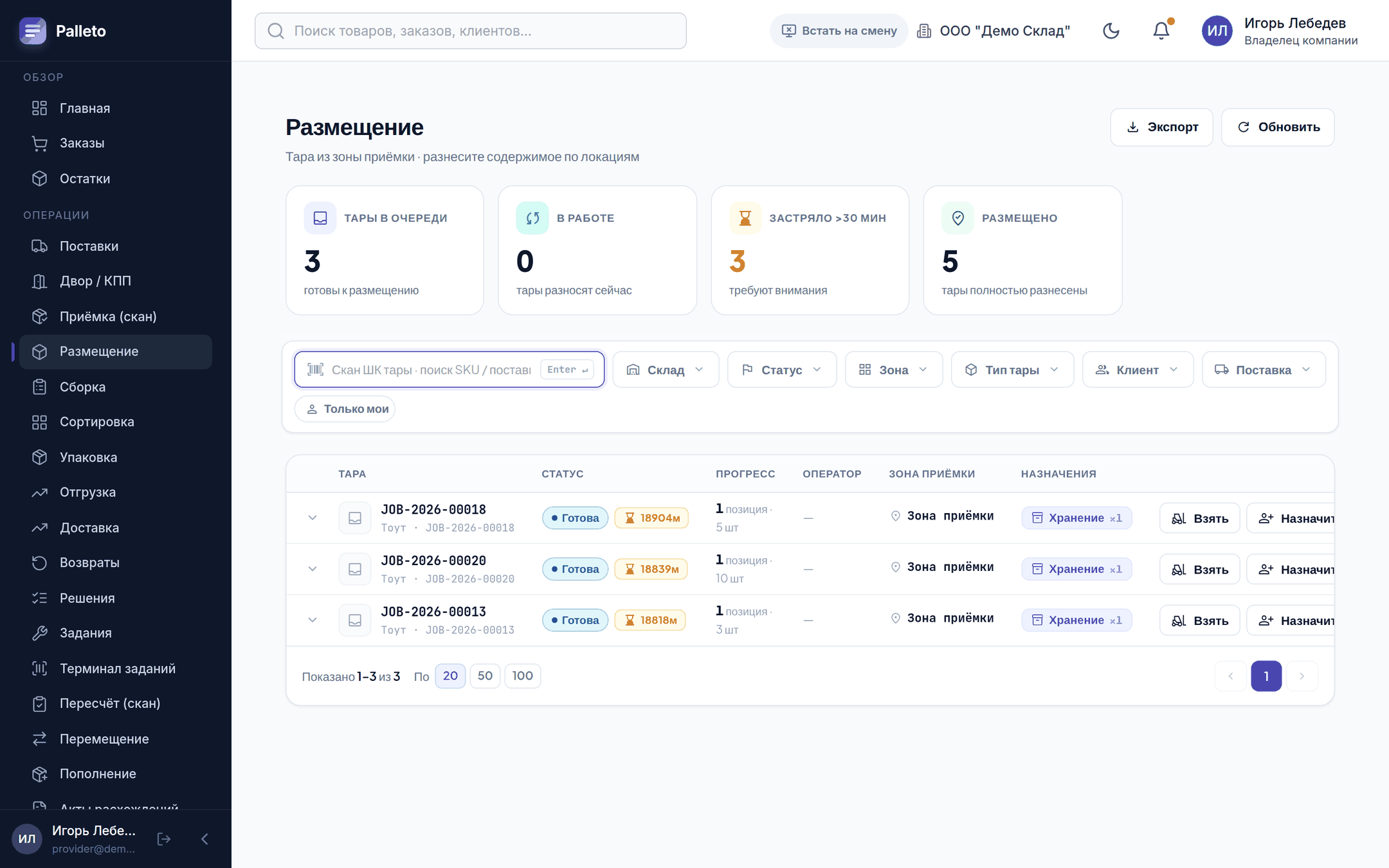Focus the global search field
Viewport: 1389px width, 868px height.
[471, 31]
